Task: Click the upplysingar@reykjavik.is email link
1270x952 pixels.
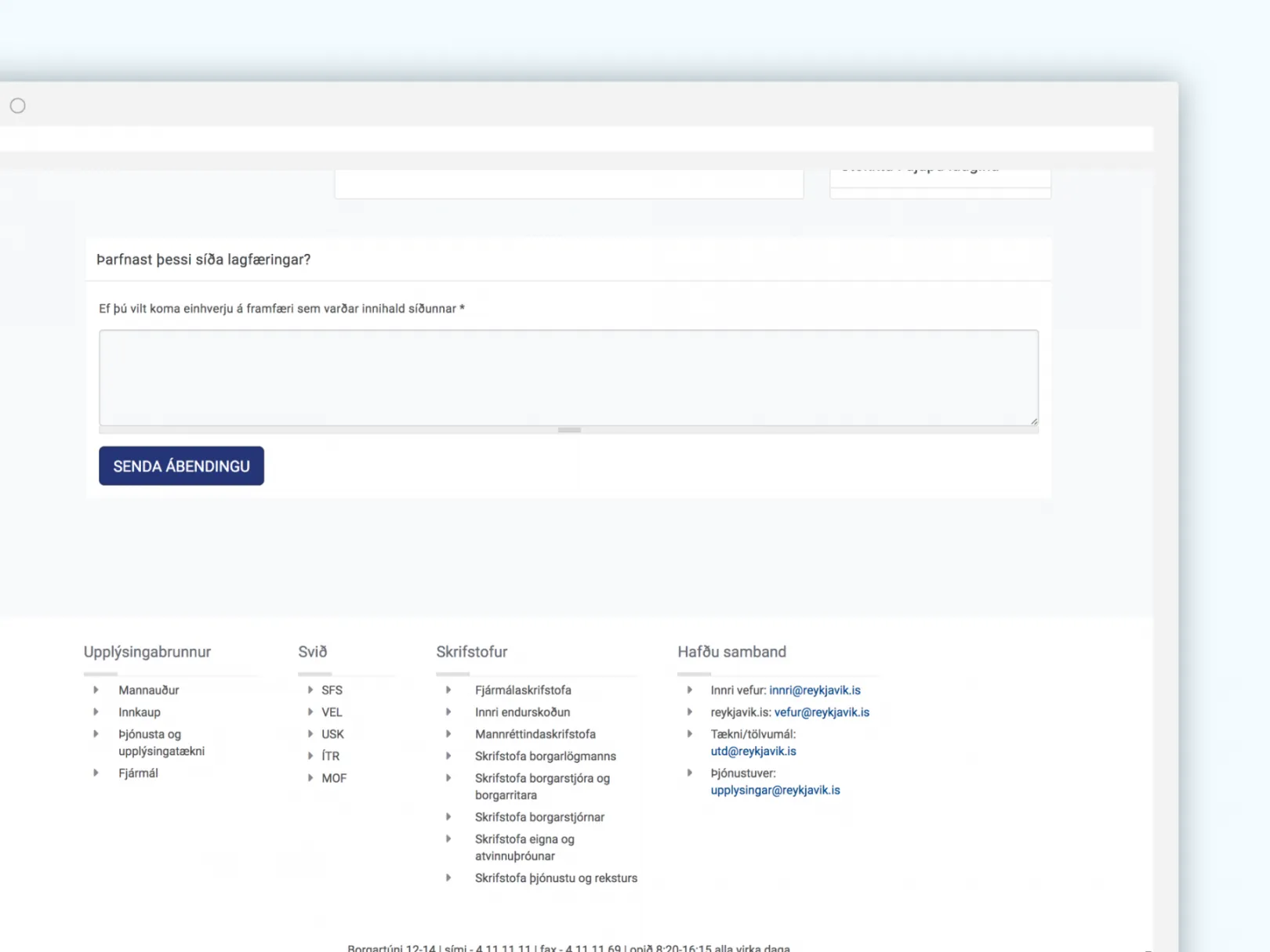Action: pyautogui.click(x=775, y=791)
